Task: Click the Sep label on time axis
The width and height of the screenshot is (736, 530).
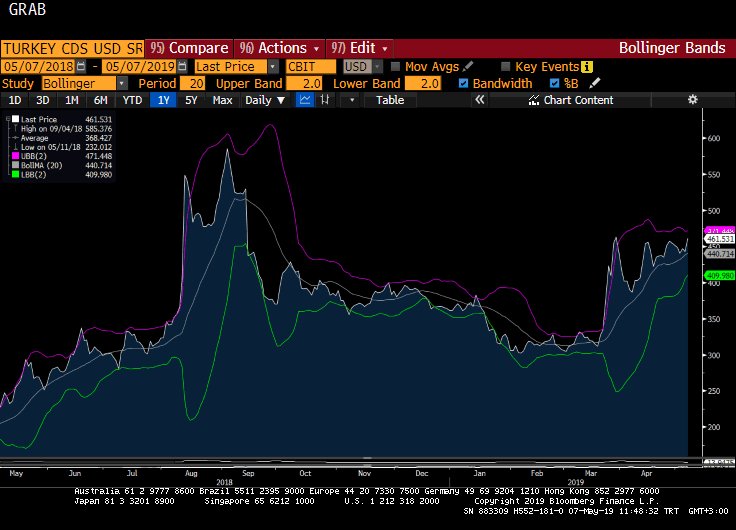Action: (248, 473)
